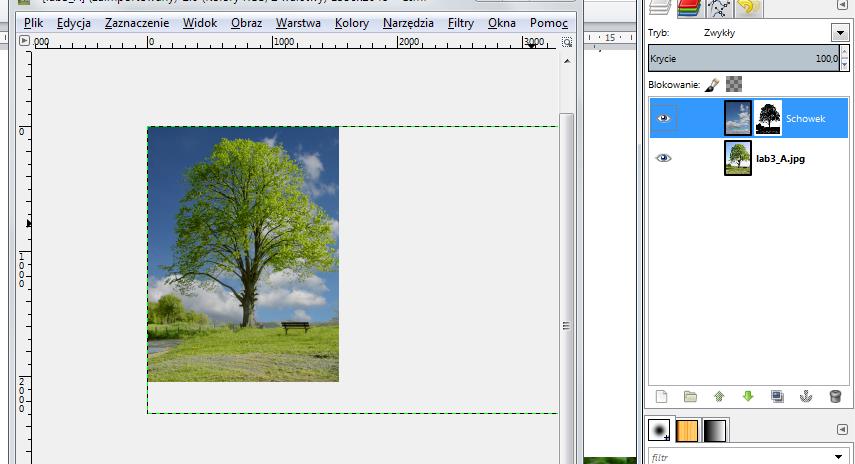The image size is (855, 464).
Task: Open the filtr dropdown arrow
Action: 839,457
